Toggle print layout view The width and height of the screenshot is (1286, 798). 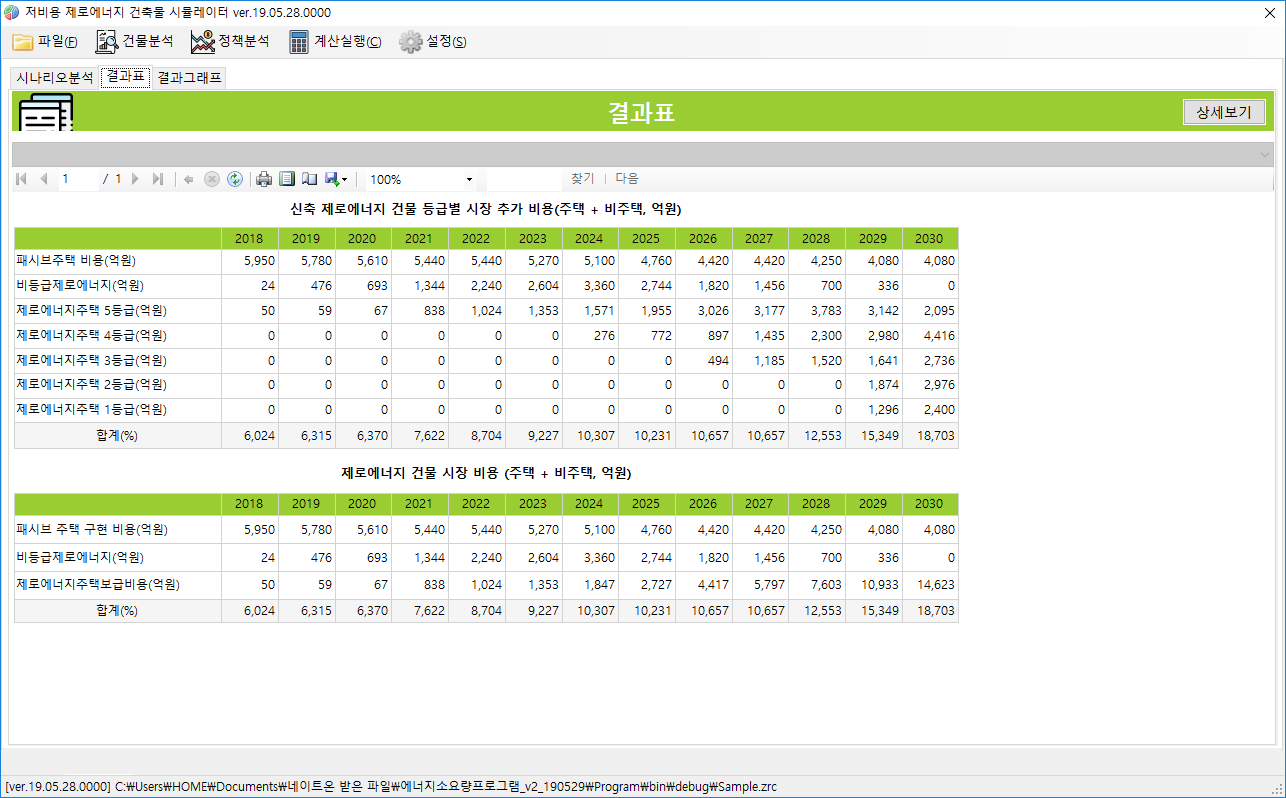287,179
